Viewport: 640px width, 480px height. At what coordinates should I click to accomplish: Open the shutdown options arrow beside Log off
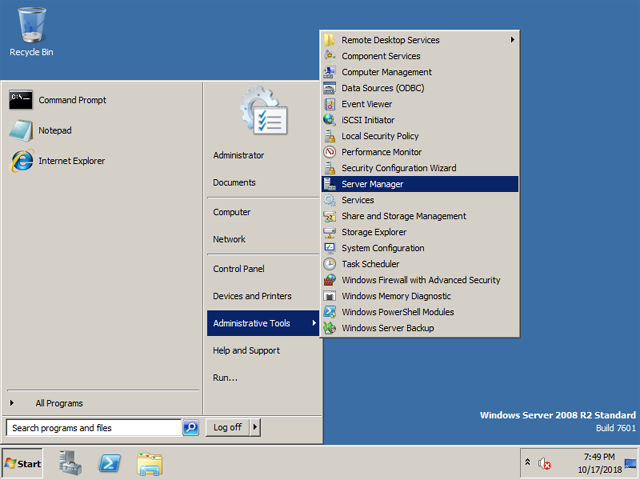pos(255,427)
